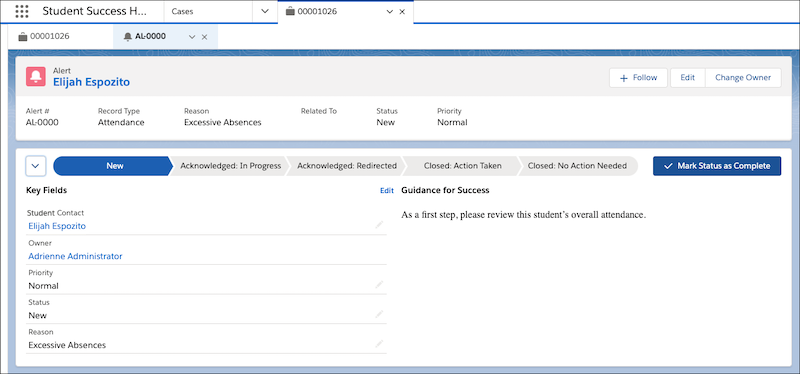800x374 pixels.
Task: Select the Closed: No Action Needed stage
Action: [x=577, y=166]
